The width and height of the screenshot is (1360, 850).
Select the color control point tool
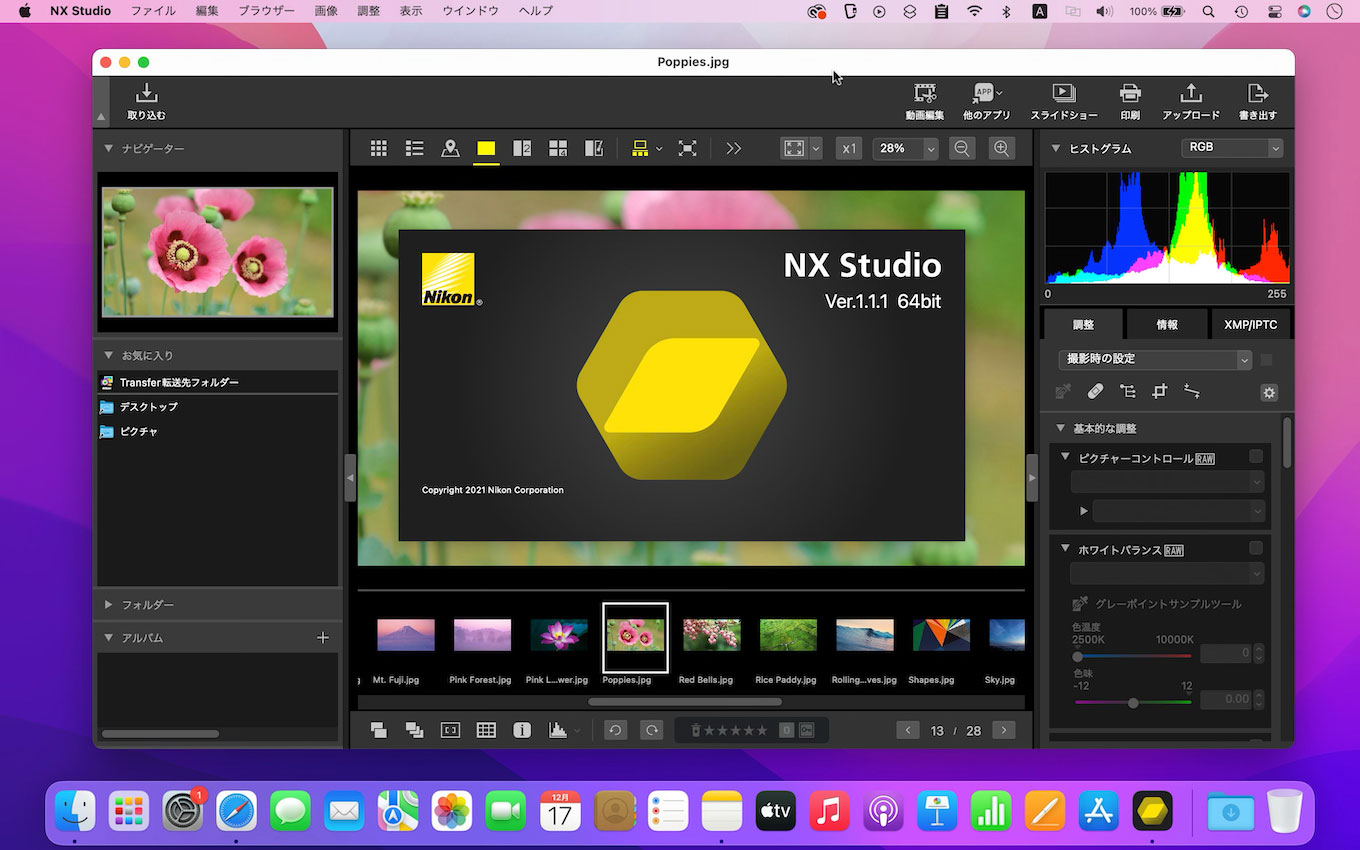[1127, 392]
